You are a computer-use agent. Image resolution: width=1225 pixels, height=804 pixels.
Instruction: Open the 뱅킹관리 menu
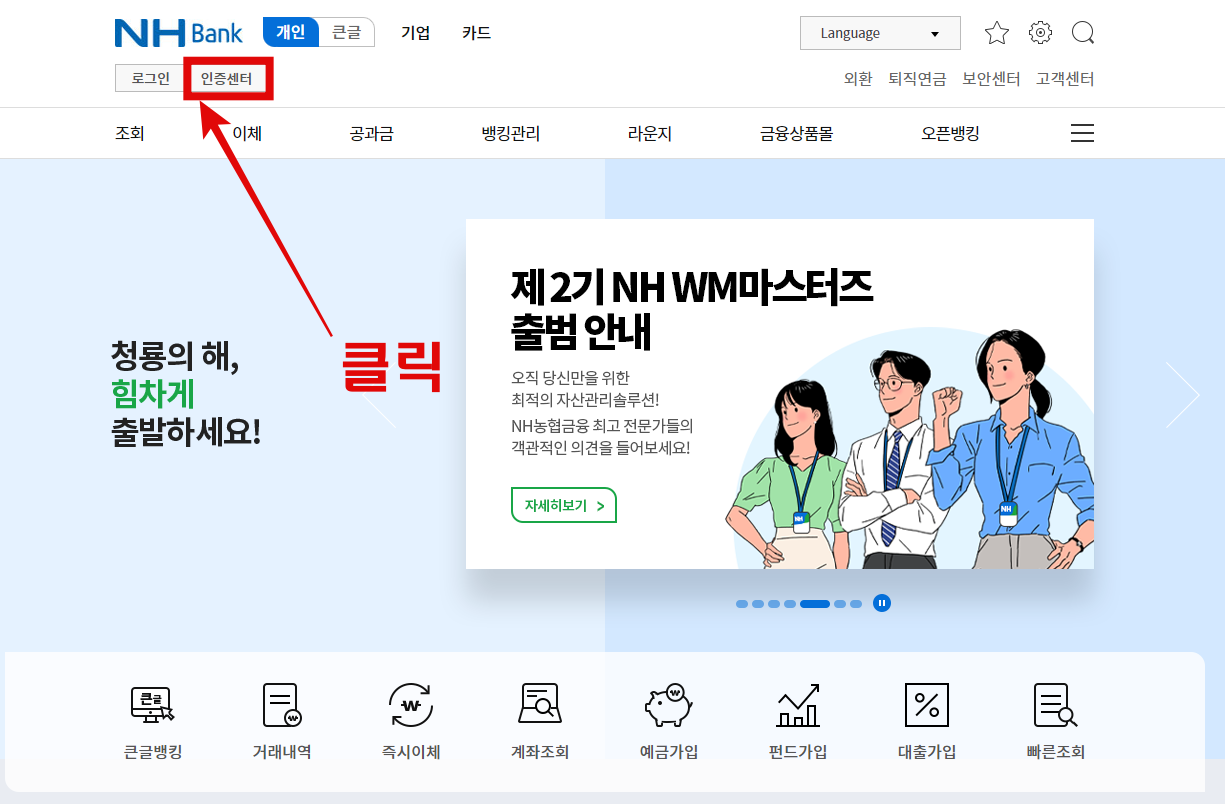click(x=511, y=133)
